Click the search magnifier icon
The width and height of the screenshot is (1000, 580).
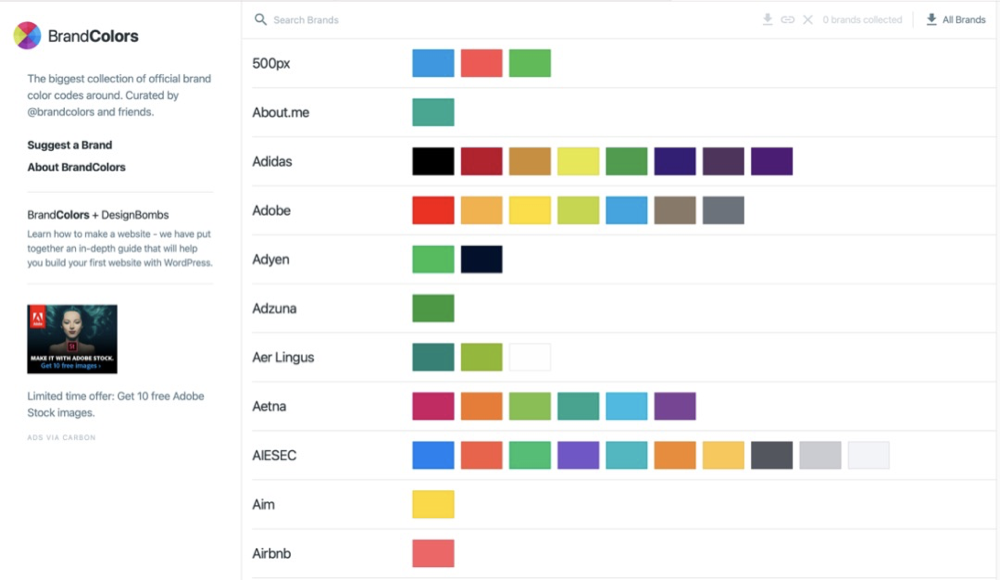tap(261, 19)
